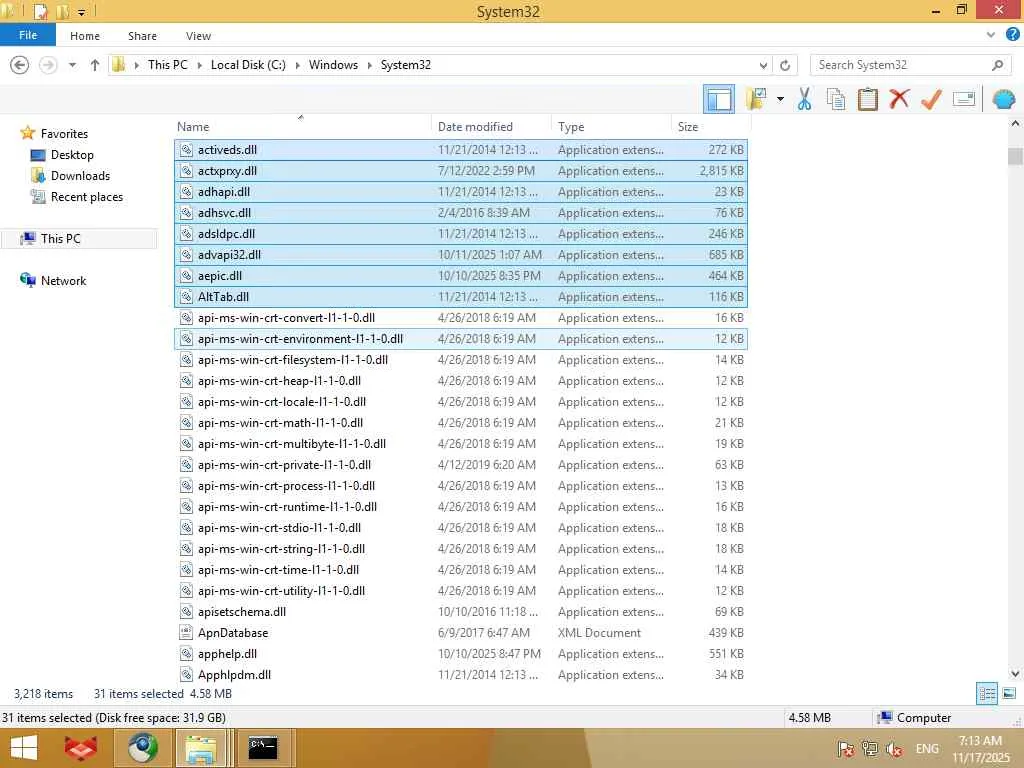Click This PC in address bar
Viewport: 1024px width, 768px height.
click(168, 65)
